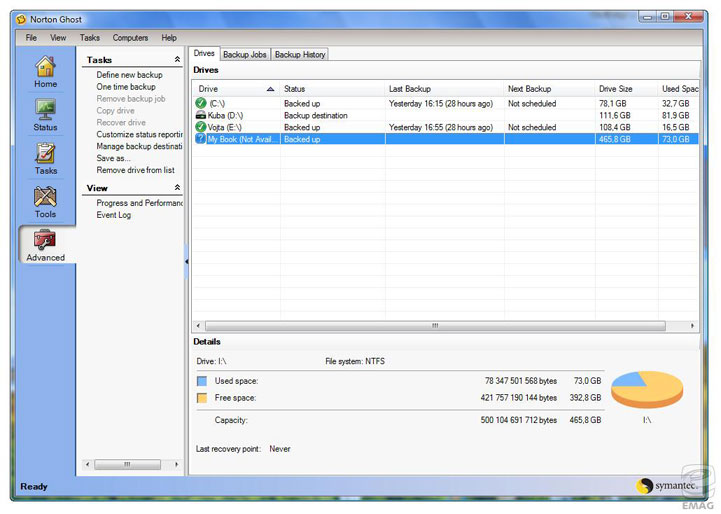721x514 pixels.
Task: Click 'Yesterday 16:15 (28 hours ago)' cell
Action: (441, 103)
